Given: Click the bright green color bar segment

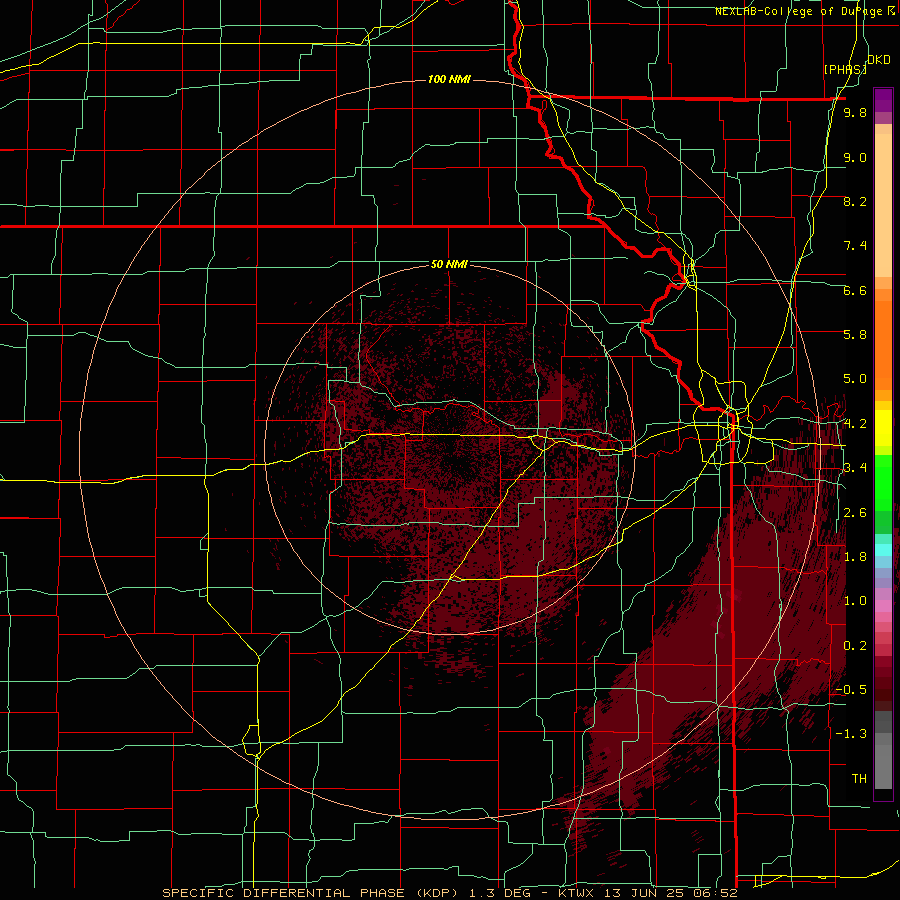Looking at the screenshot, I should 883,483.
